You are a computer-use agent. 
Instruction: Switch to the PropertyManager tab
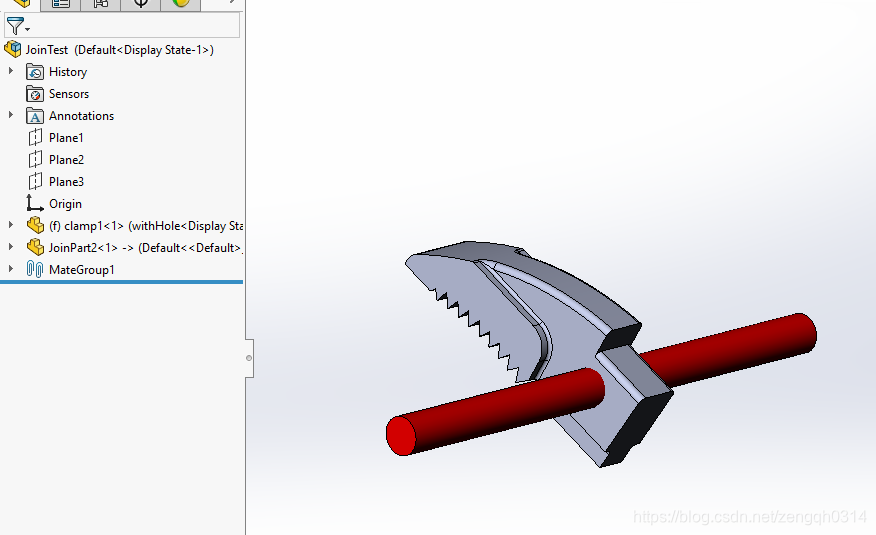pos(60,4)
